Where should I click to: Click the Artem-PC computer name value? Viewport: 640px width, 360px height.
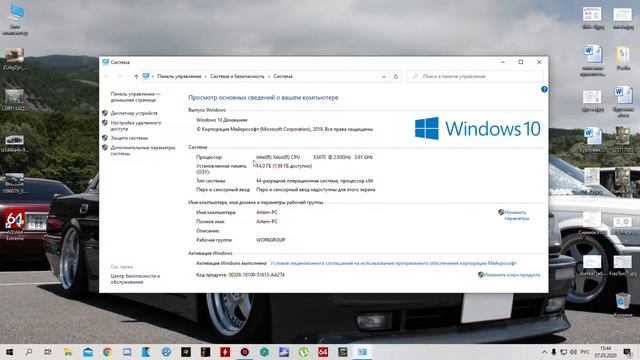point(267,212)
